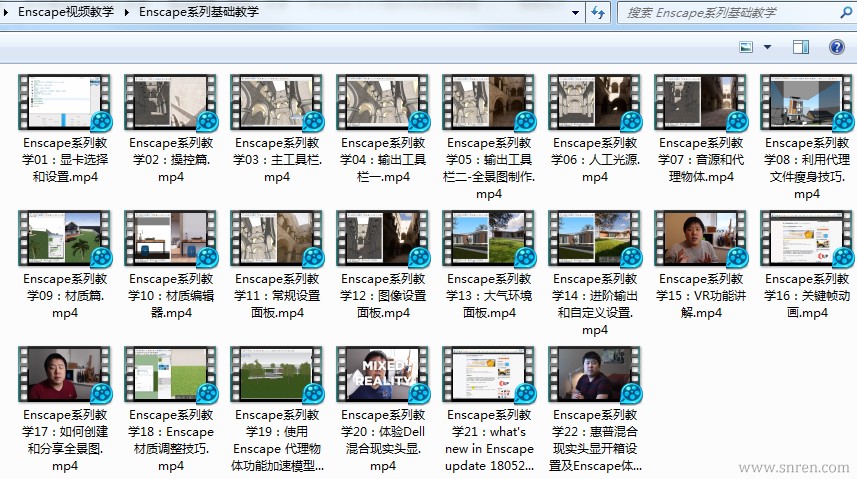Viewport: 857px width, 479px height.
Task: Select video thumbnail 教学08 利用代理文件瘦身技巧
Action: coord(807,103)
